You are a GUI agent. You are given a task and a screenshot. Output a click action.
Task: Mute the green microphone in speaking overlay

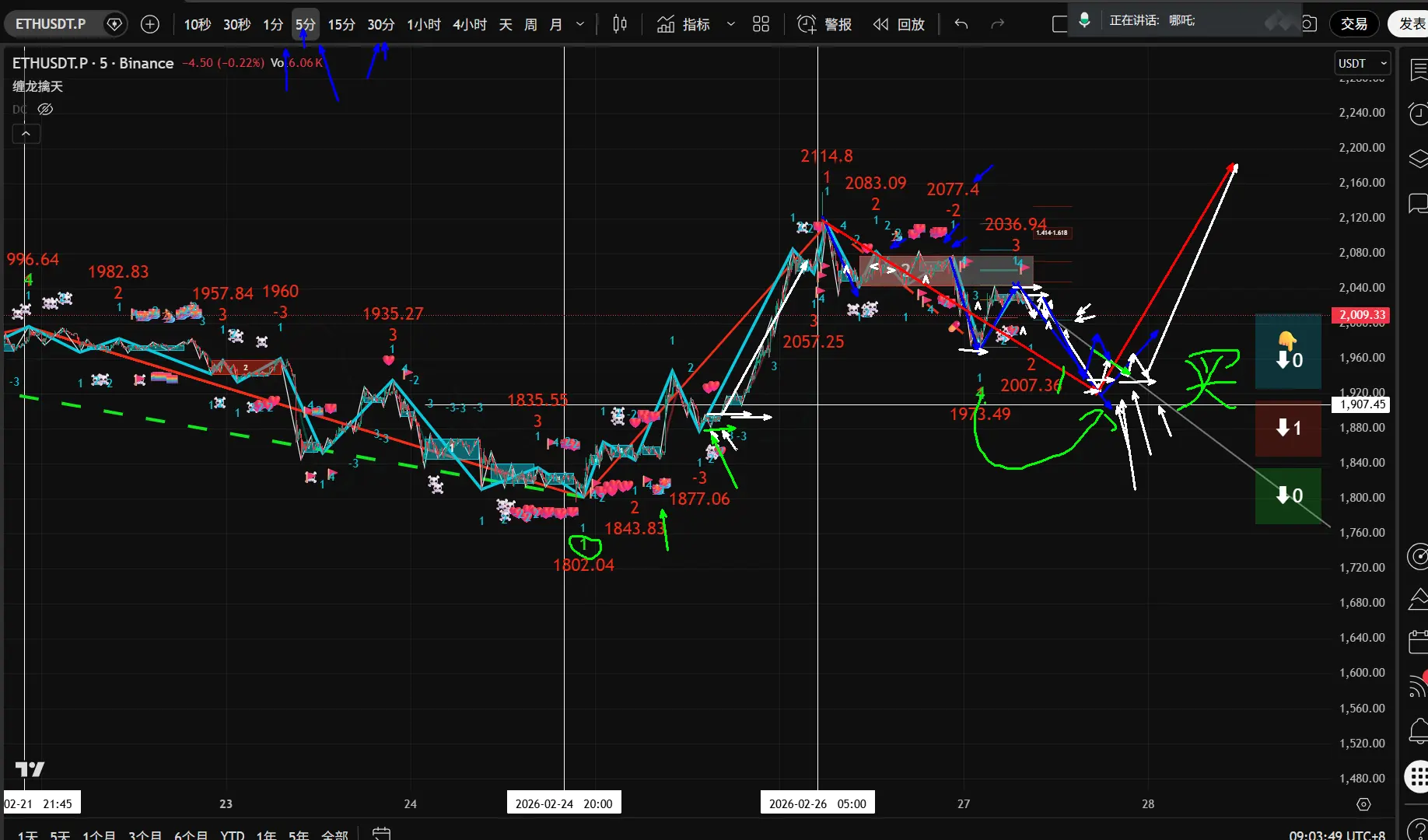1084,20
